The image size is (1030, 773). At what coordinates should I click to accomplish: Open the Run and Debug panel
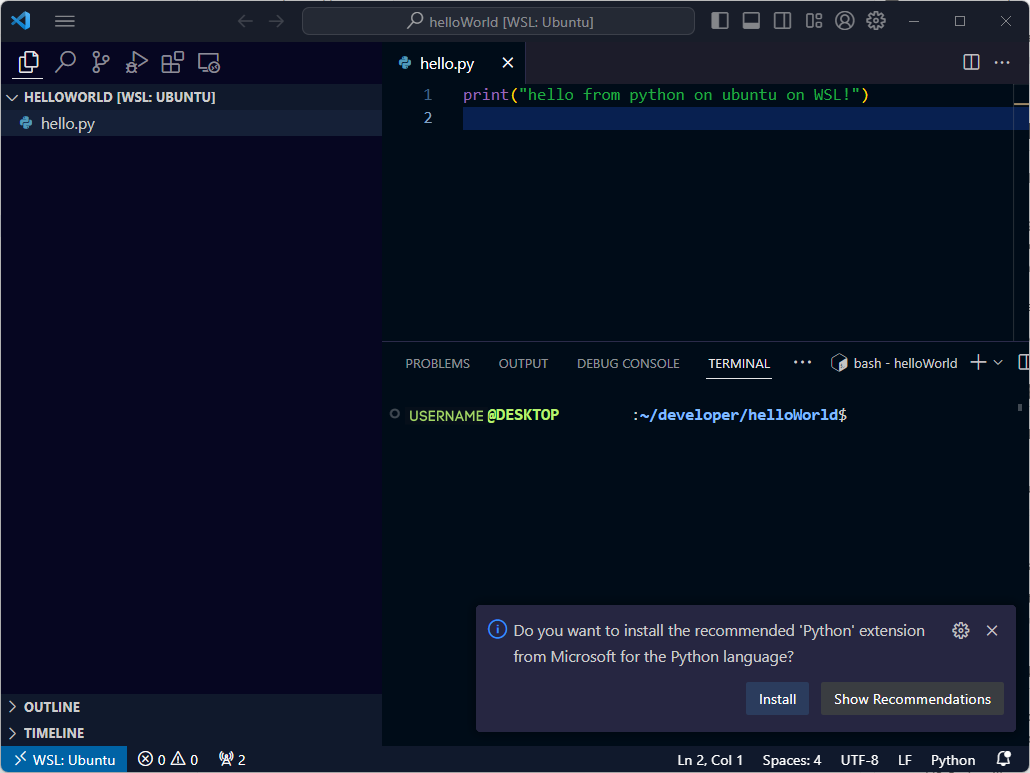pos(135,62)
